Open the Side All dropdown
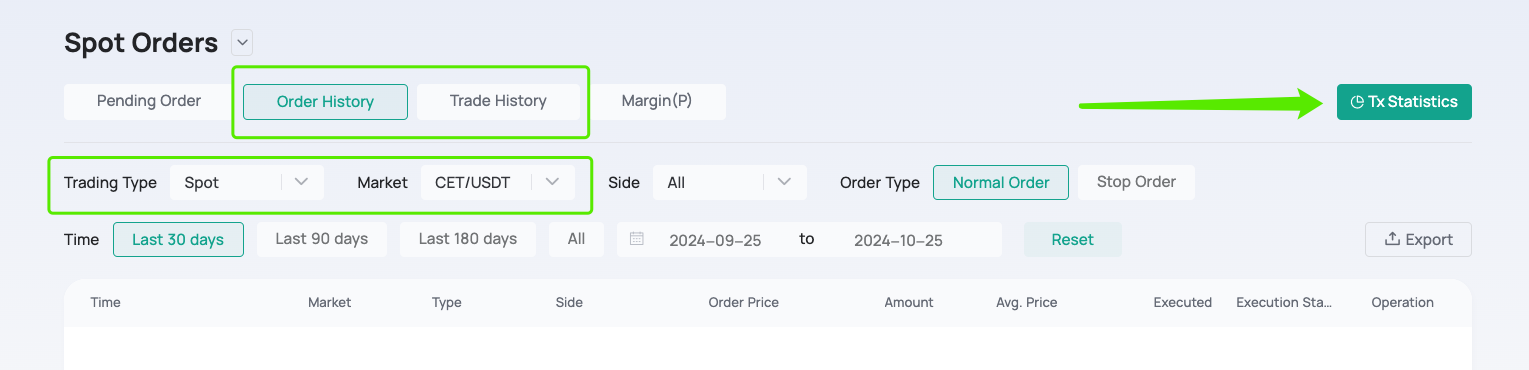Image resolution: width=1529 pixels, height=370 pixels. [729, 182]
